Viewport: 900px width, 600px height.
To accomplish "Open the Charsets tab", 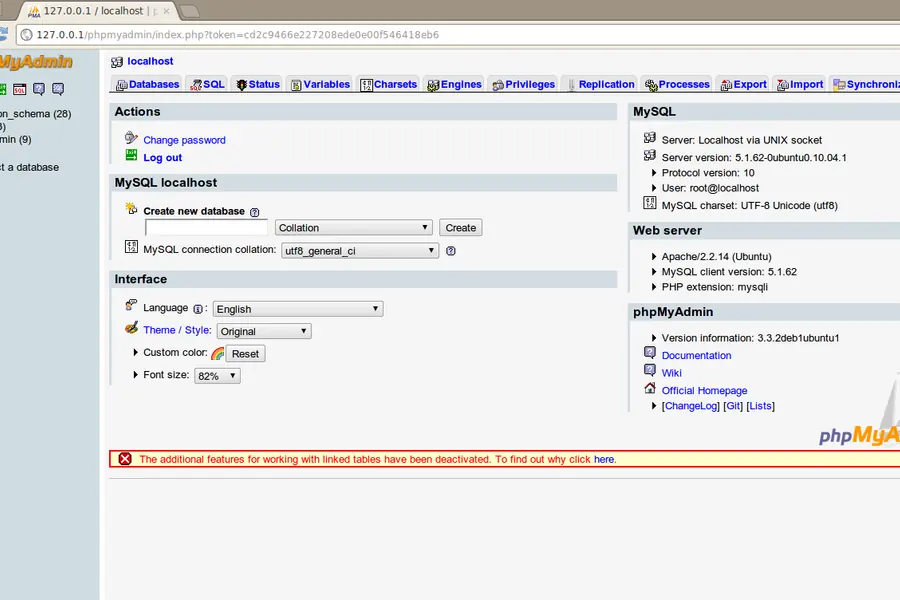I will click(x=388, y=84).
